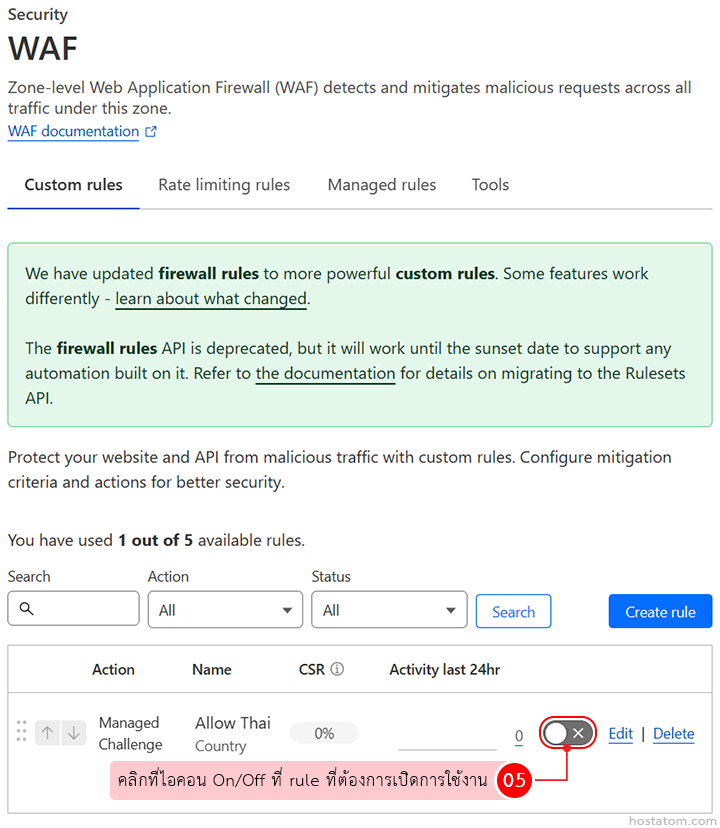Open the Managed rules tab

(382, 185)
